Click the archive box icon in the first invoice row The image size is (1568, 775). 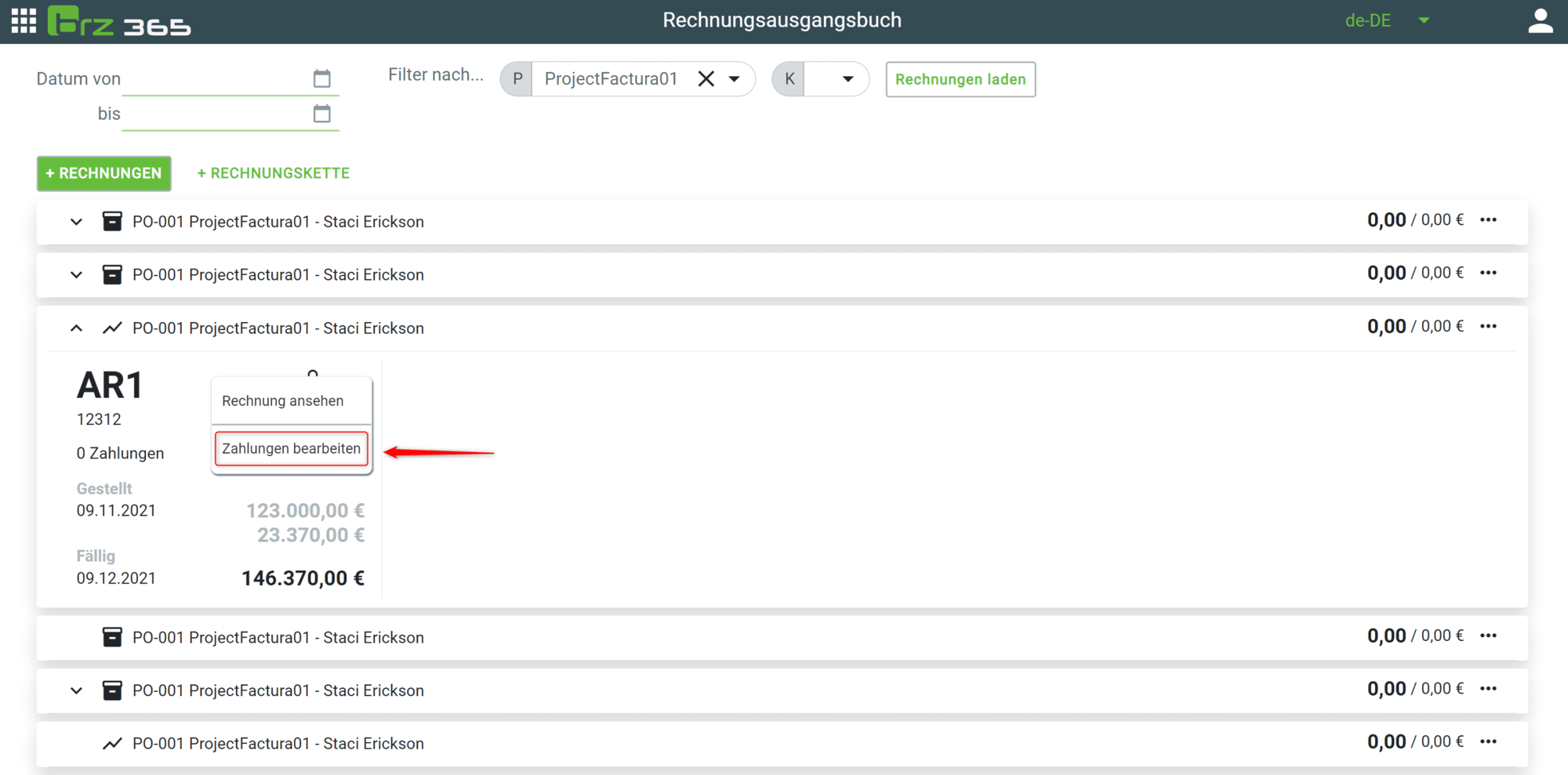(112, 221)
